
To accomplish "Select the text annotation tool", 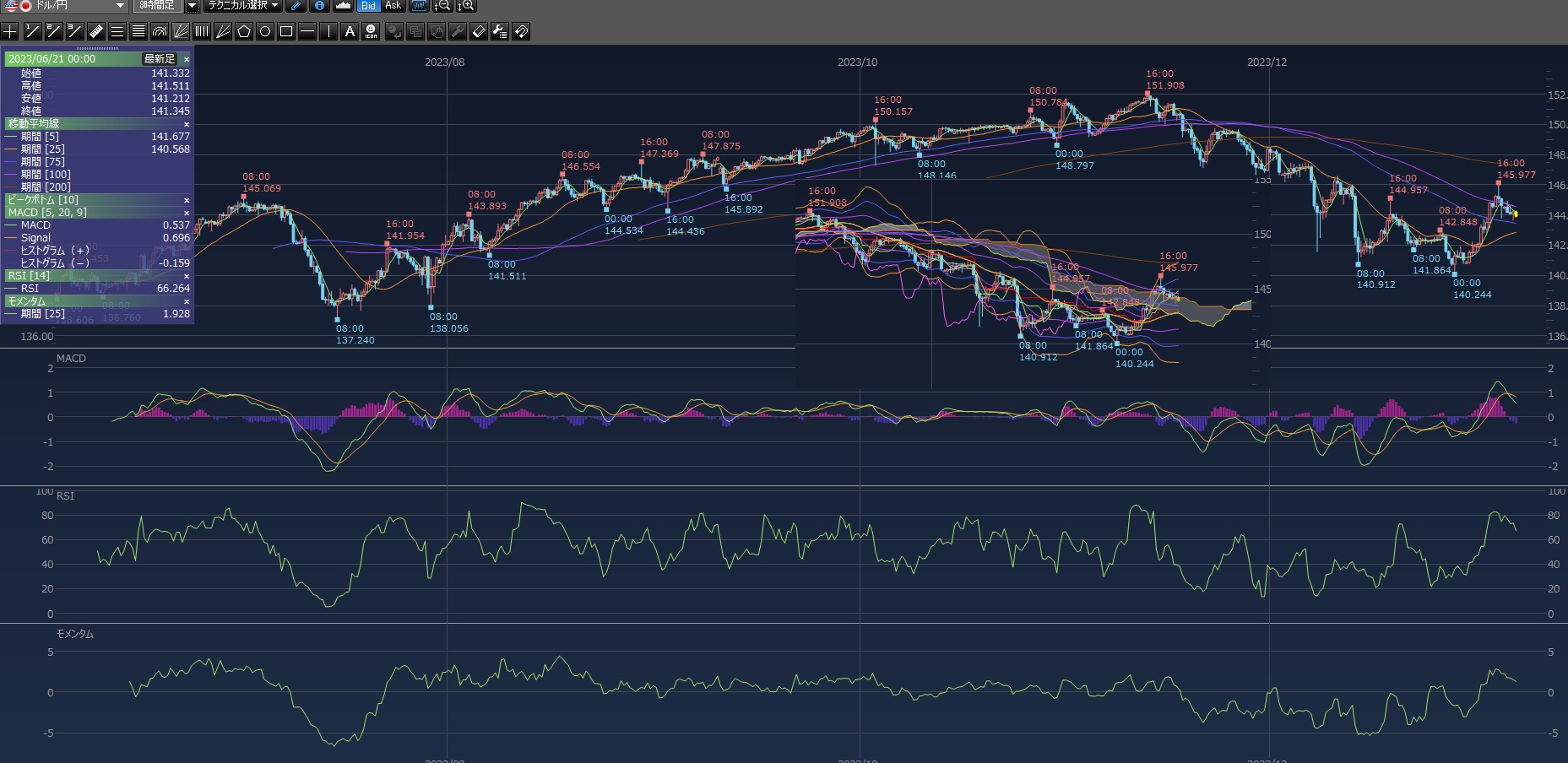I will pos(350,32).
